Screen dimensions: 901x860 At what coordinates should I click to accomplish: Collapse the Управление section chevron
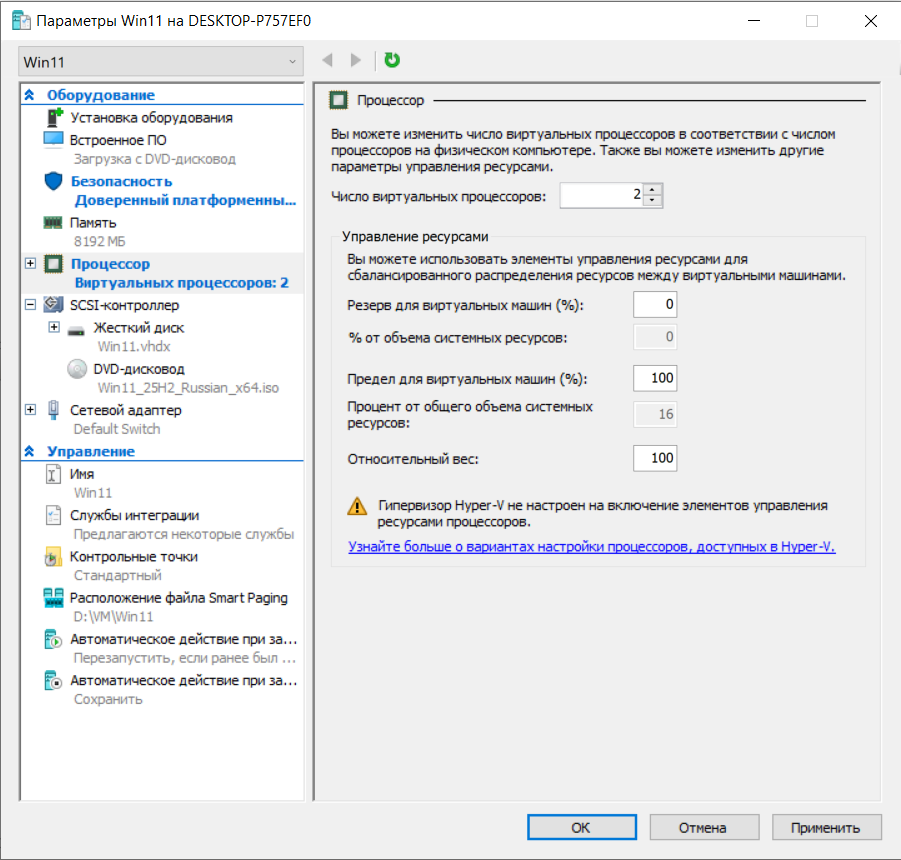(29, 451)
